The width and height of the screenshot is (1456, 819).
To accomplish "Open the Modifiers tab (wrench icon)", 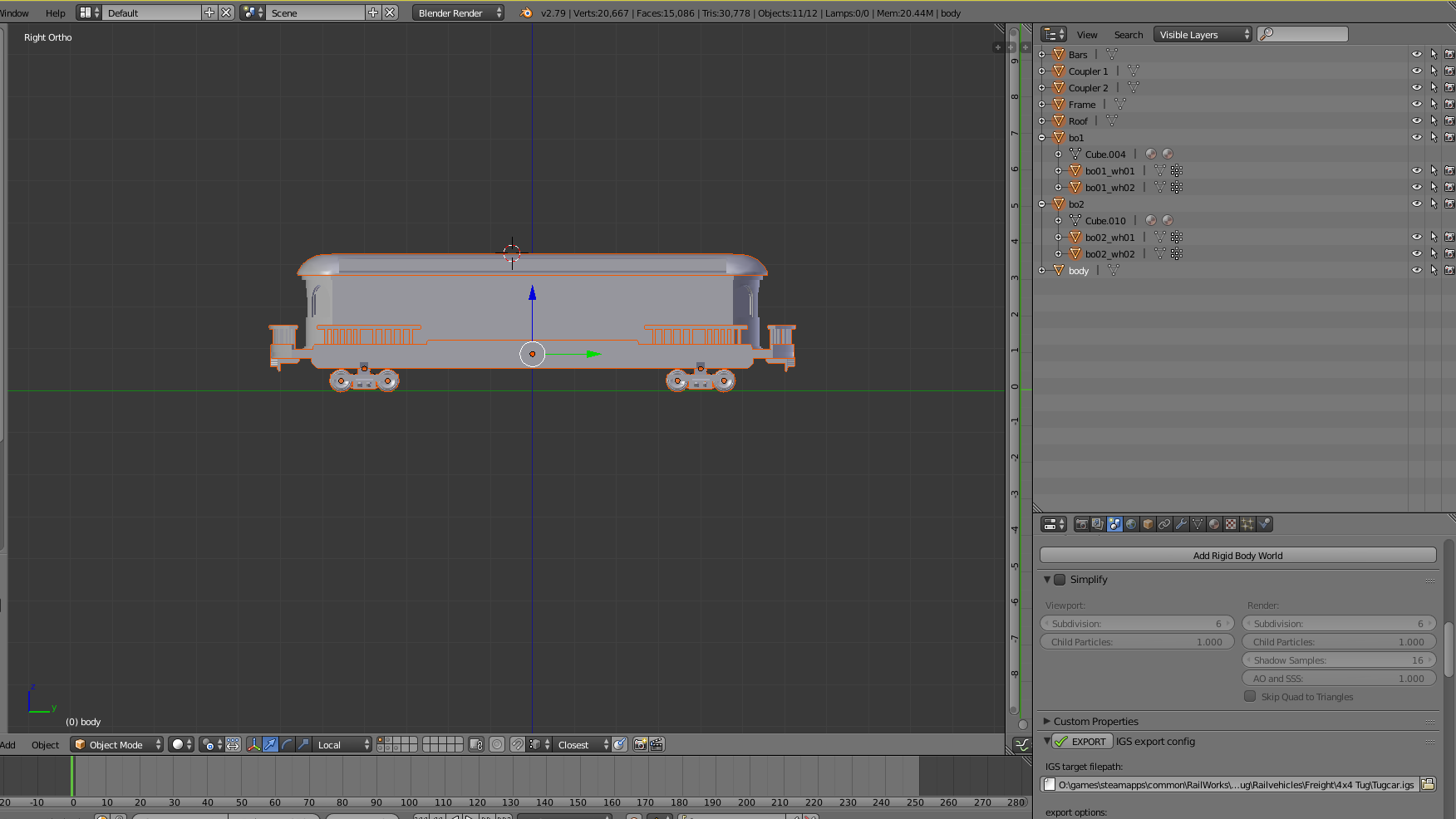I will (x=1181, y=524).
